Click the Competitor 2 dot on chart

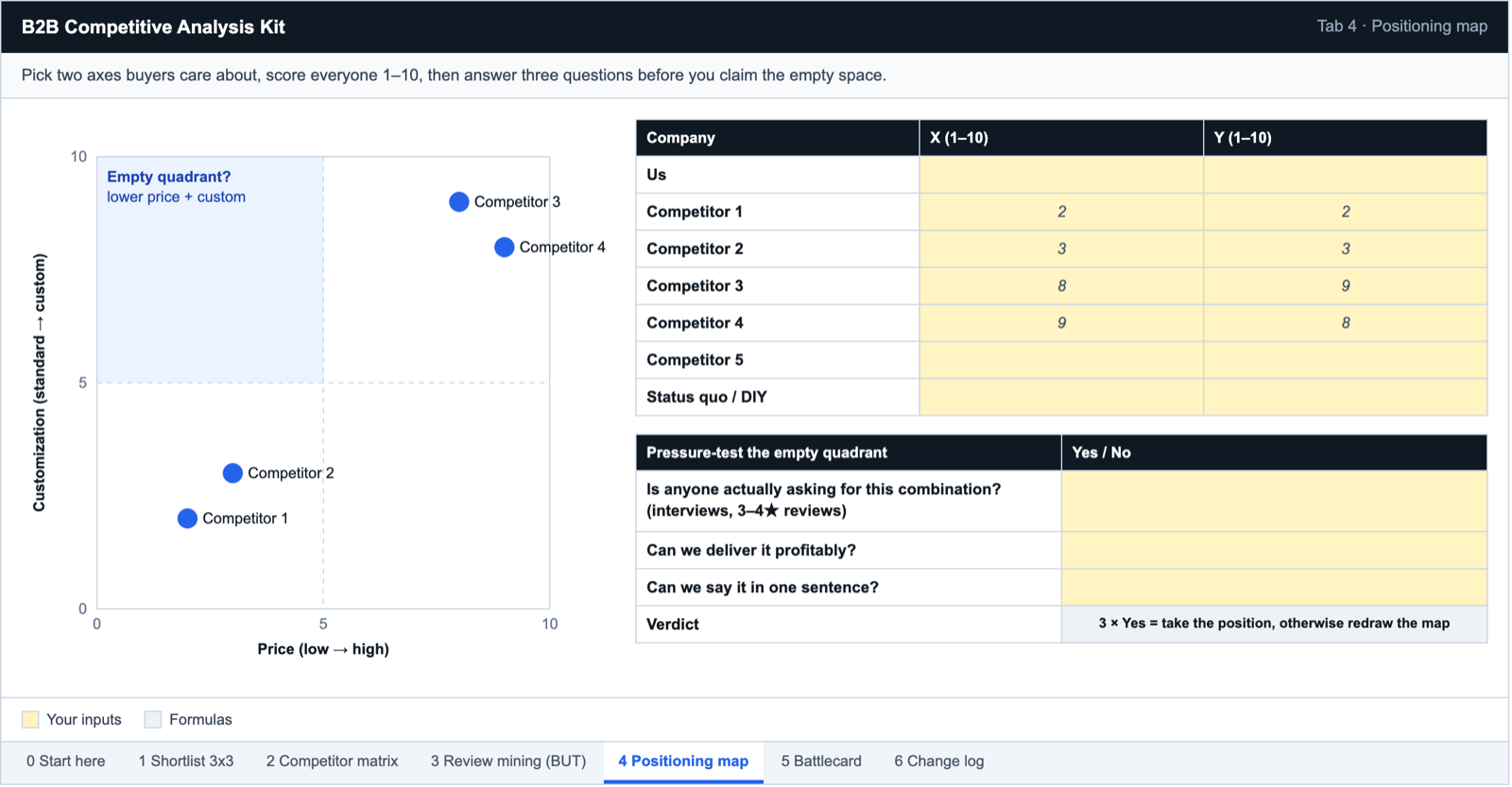232,473
